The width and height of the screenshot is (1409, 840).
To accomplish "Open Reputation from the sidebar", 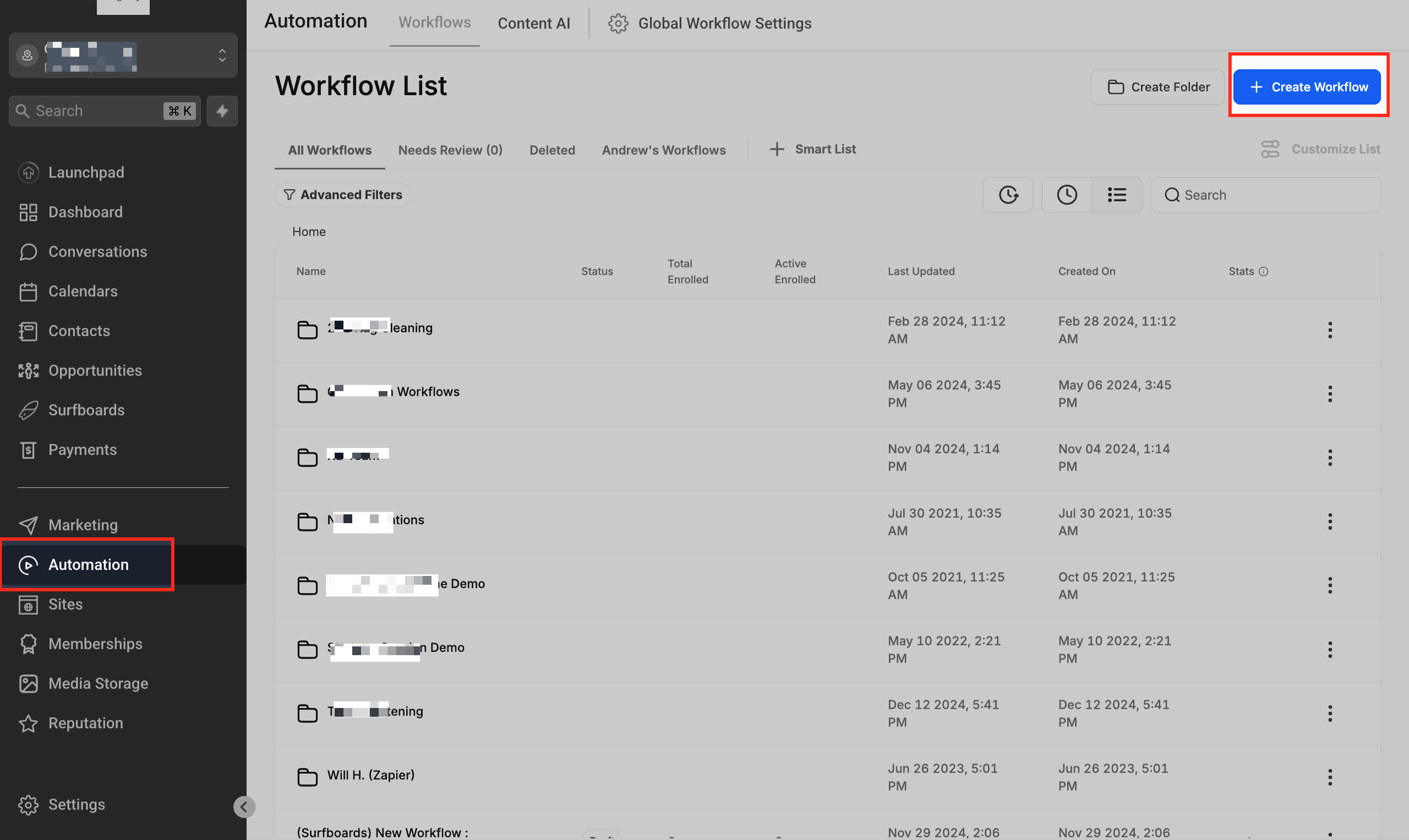I will click(85, 723).
